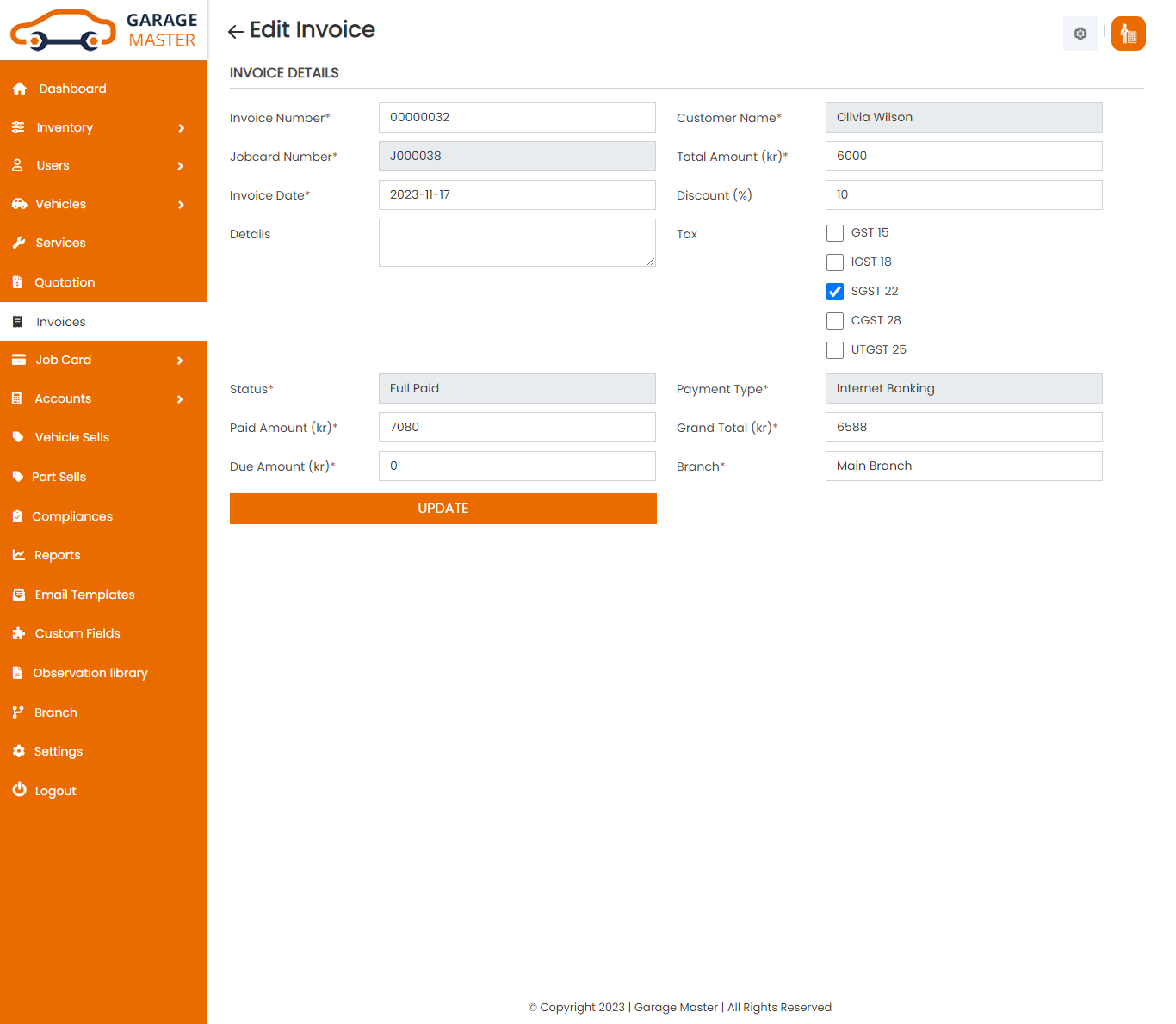Uncheck the SGST 22 tax checkbox
1176x1024 pixels.
[834, 292]
